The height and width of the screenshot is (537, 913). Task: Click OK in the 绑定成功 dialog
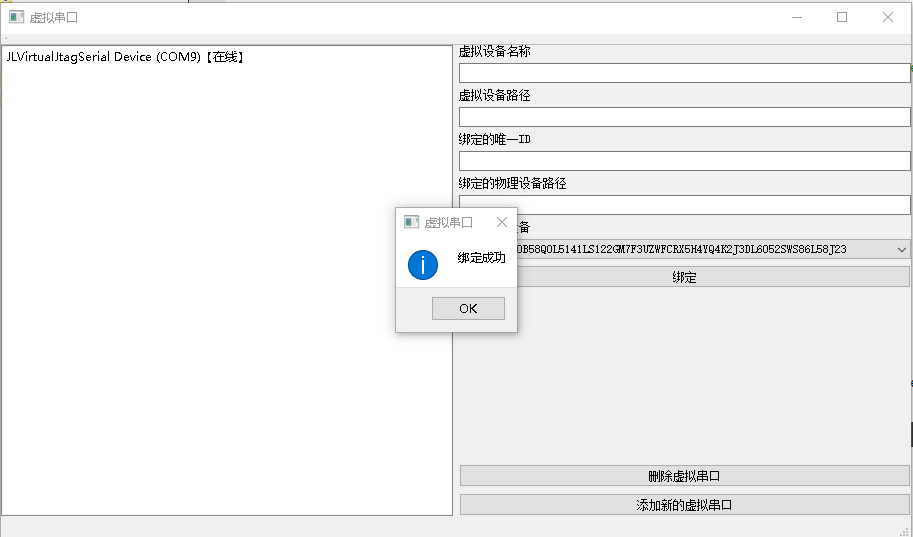[x=468, y=308]
